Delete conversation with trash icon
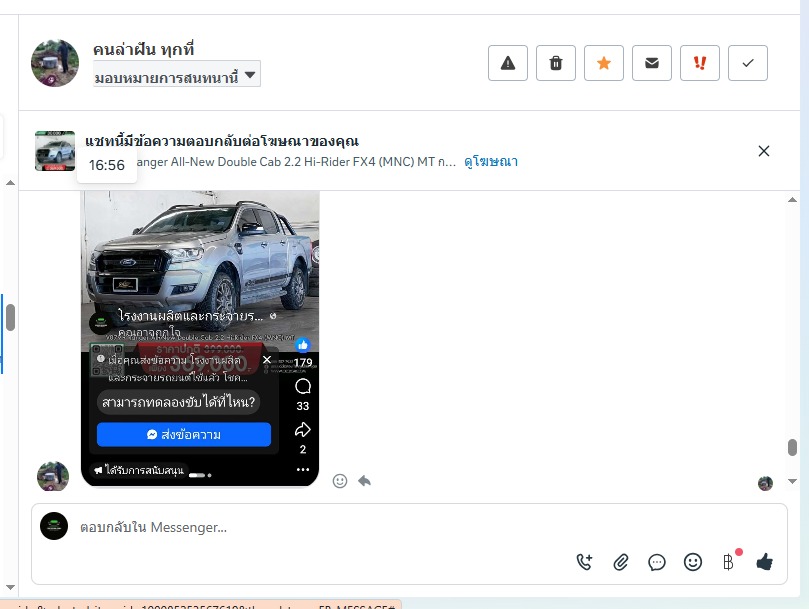809x609 pixels. (556, 63)
